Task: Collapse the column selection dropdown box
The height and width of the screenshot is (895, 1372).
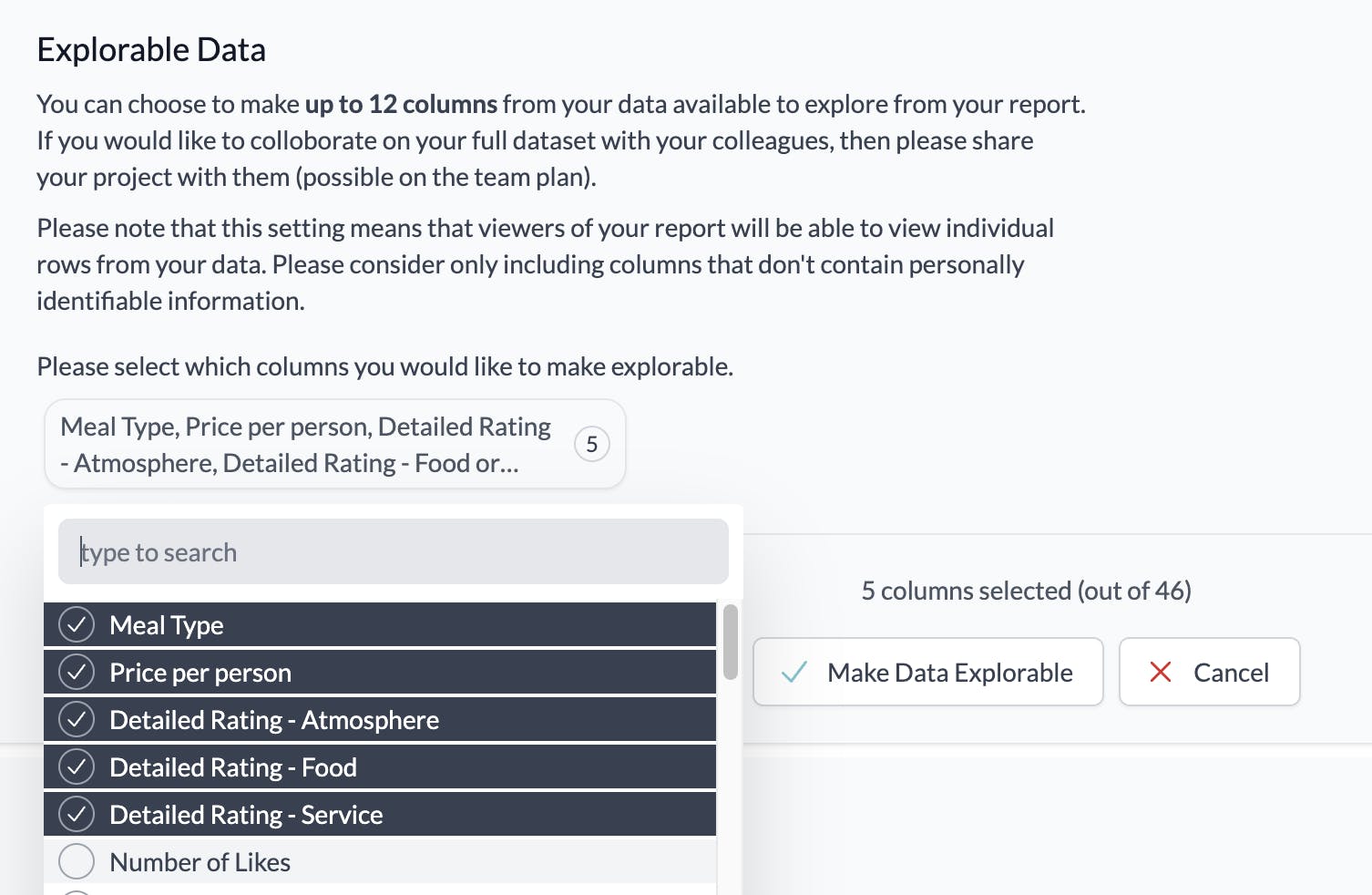Action: coord(335,444)
